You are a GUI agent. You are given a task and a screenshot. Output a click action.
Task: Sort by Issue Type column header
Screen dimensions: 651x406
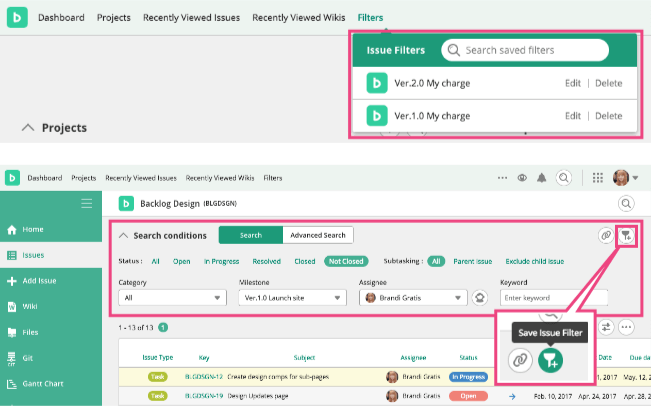click(158, 357)
